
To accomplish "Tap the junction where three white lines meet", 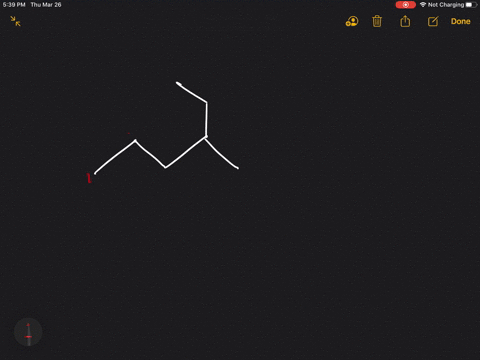I will pos(206,137).
